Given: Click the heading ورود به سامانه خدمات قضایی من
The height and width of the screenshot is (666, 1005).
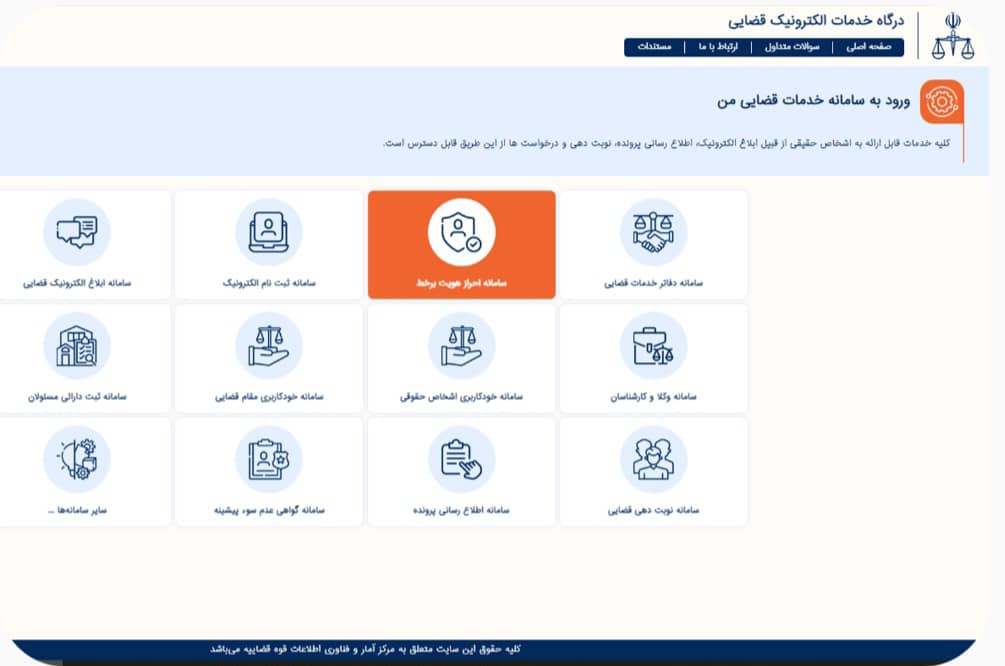Looking at the screenshot, I should coord(813,101).
